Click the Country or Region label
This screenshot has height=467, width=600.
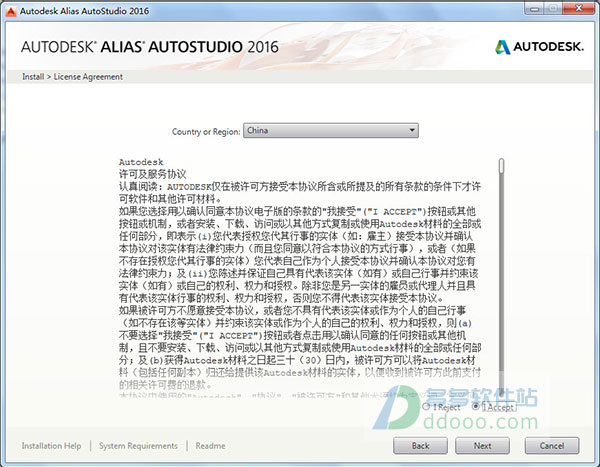(x=206, y=132)
